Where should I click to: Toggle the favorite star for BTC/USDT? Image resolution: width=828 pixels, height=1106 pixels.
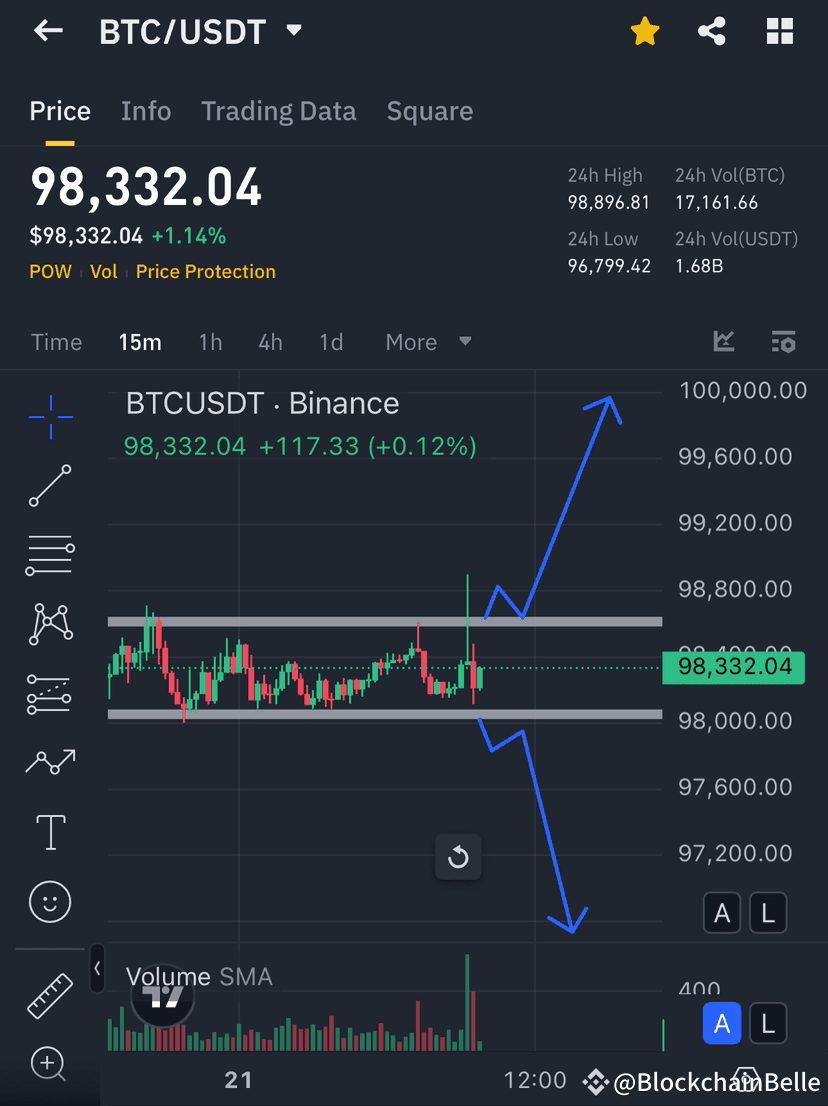pos(645,31)
